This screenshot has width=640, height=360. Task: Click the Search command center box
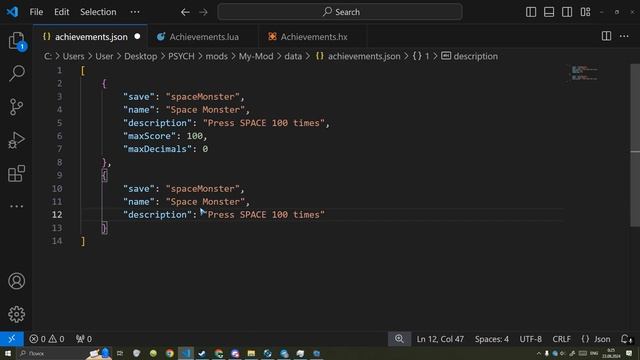pyautogui.click(x=340, y=12)
